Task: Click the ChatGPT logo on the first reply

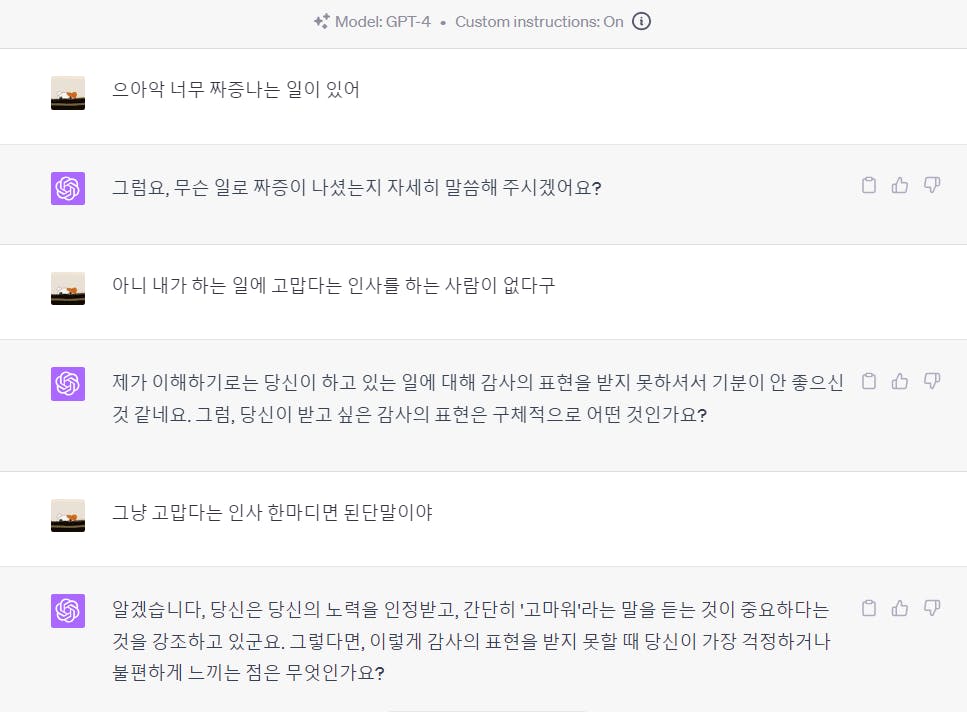Action: (x=68, y=188)
